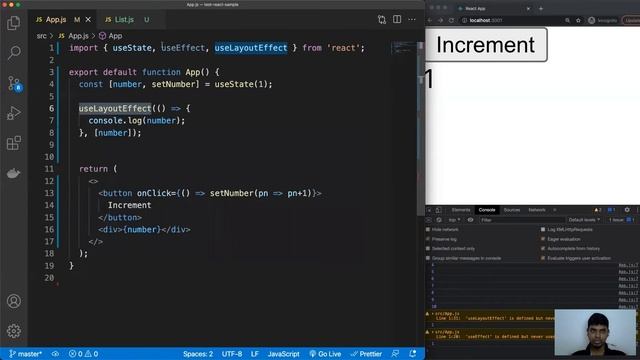
Task: Open the Run and Debug view
Action: pyautogui.click(x=13, y=113)
